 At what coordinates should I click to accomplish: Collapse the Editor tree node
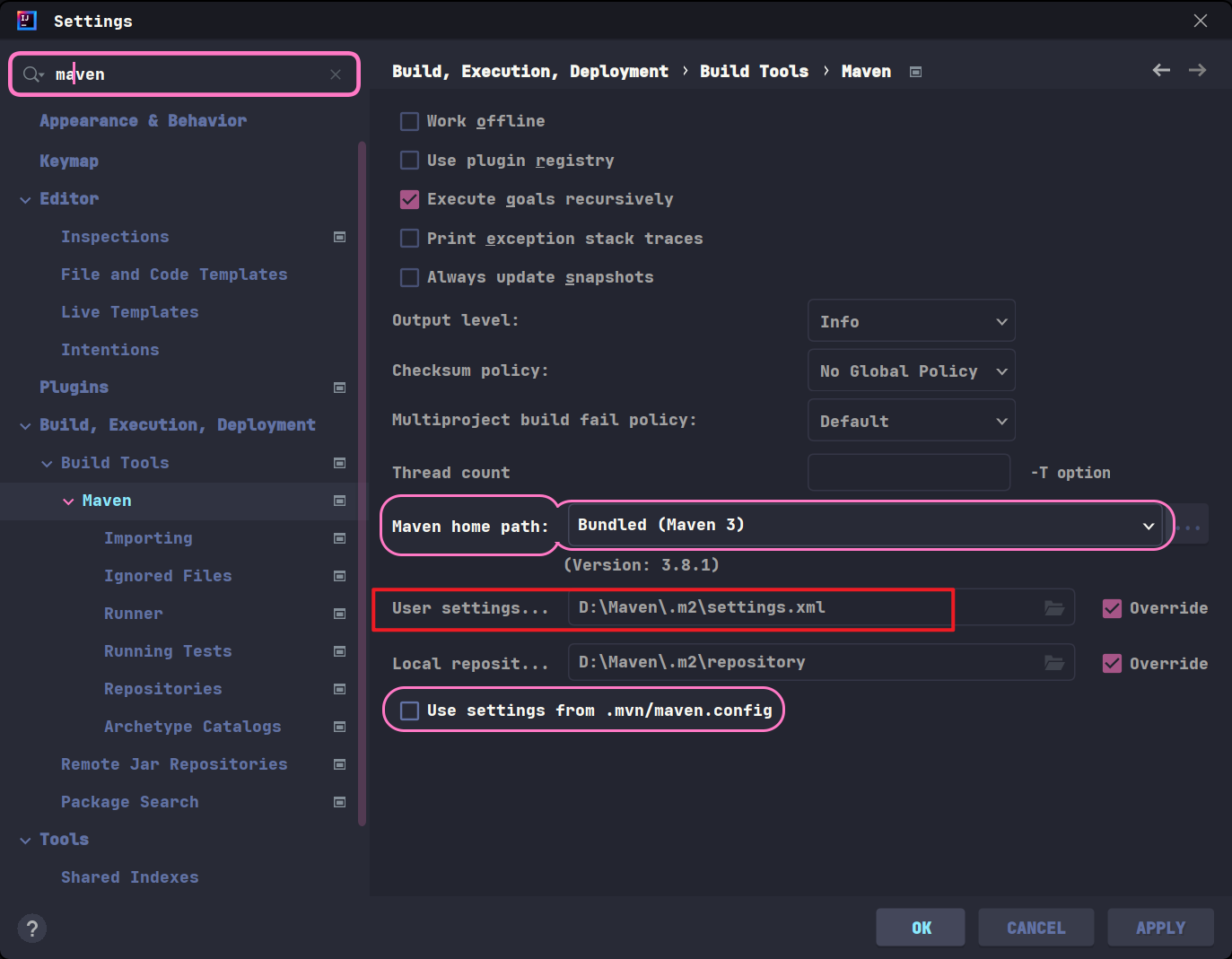click(x=25, y=199)
